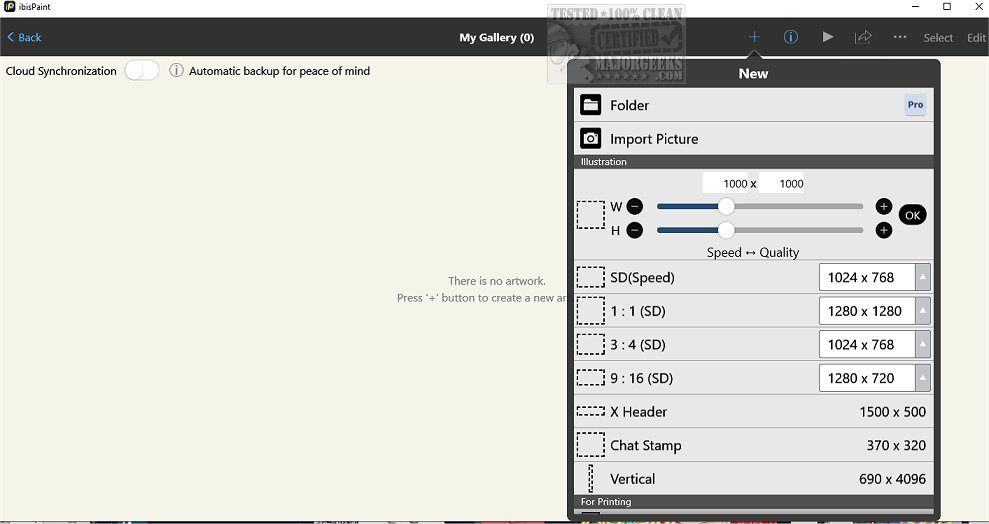Image resolution: width=989 pixels, height=524 pixels.
Task: Click the share arrow icon
Action: pyautogui.click(x=863, y=37)
